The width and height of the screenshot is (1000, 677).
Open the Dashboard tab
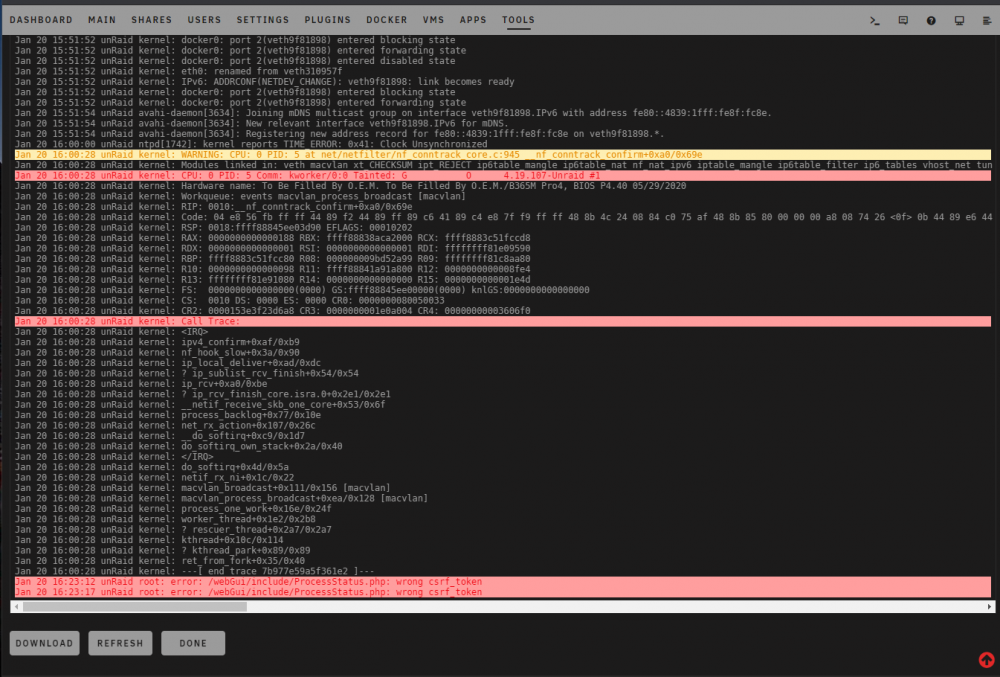tap(41, 20)
